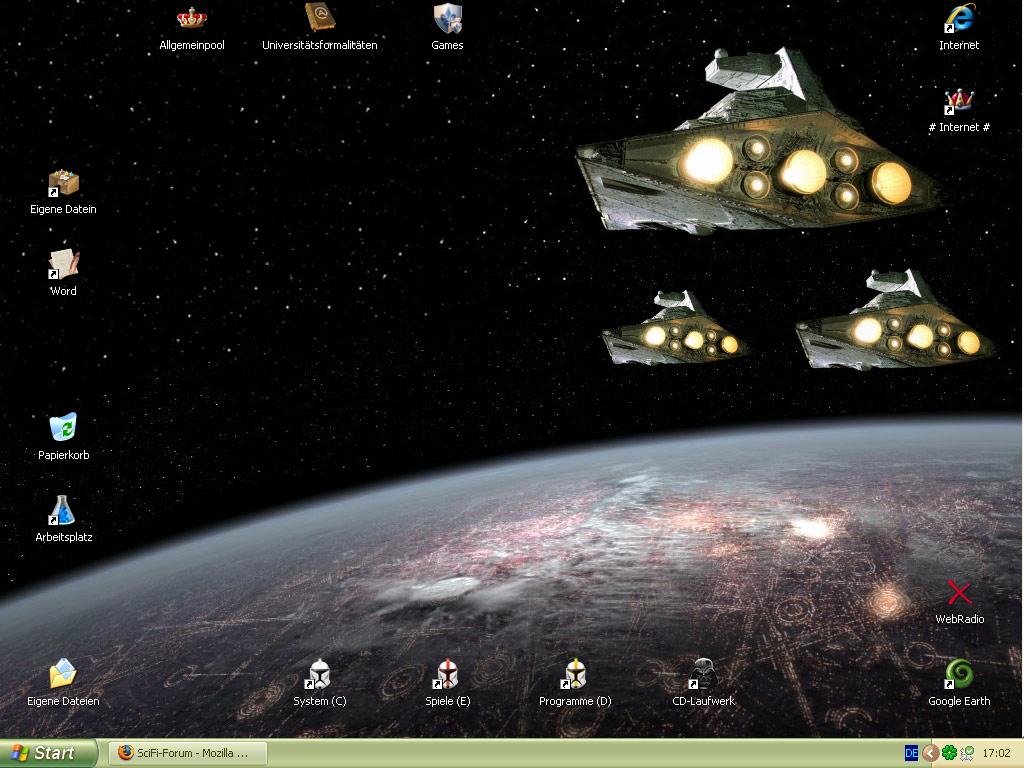The height and width of the screenshot is (768, 1024).
Task: Open the CD-Laufwerk Darth Vader icon
Action: point(703,675)
